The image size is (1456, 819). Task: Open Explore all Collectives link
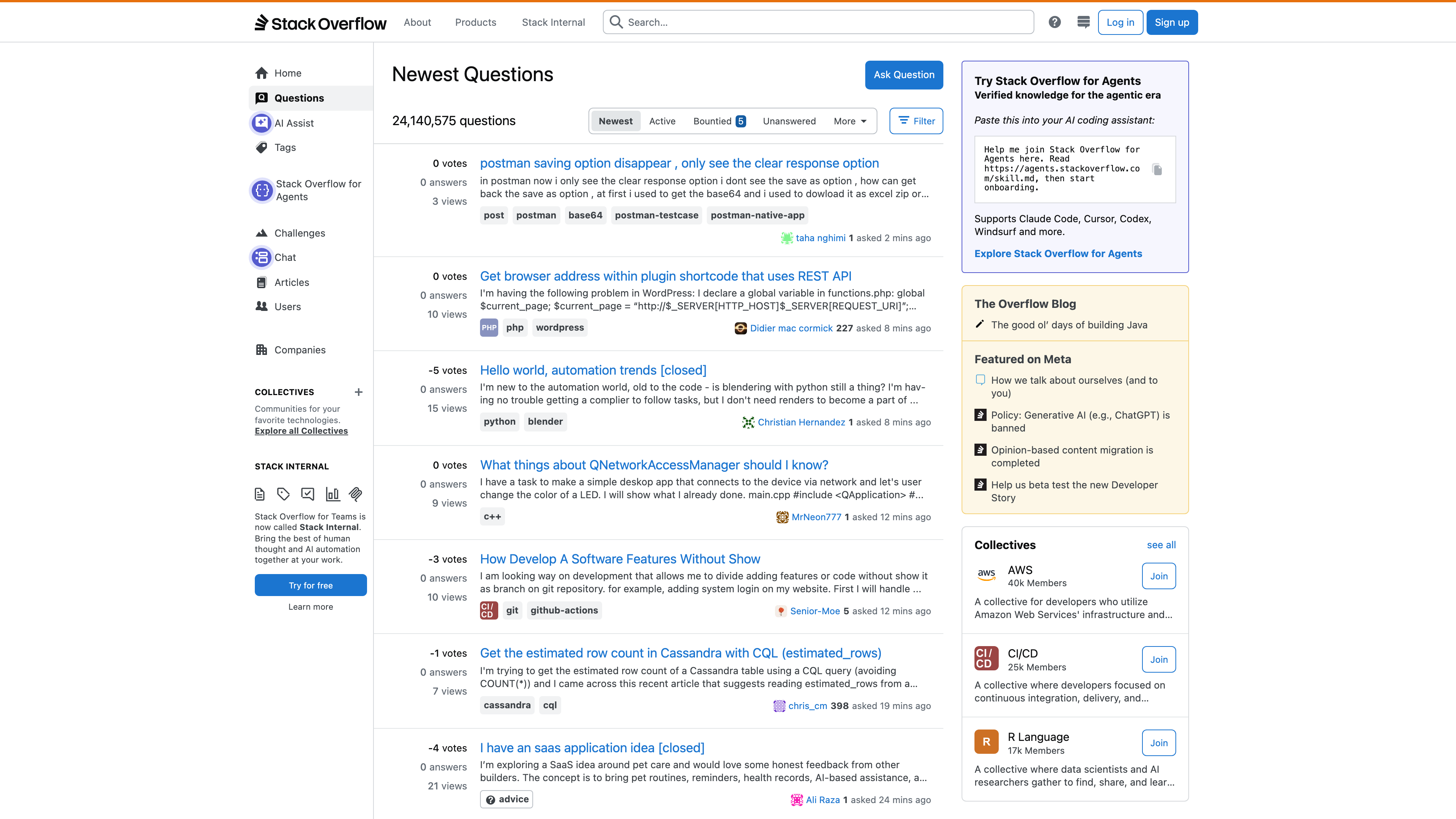point(301,431)
